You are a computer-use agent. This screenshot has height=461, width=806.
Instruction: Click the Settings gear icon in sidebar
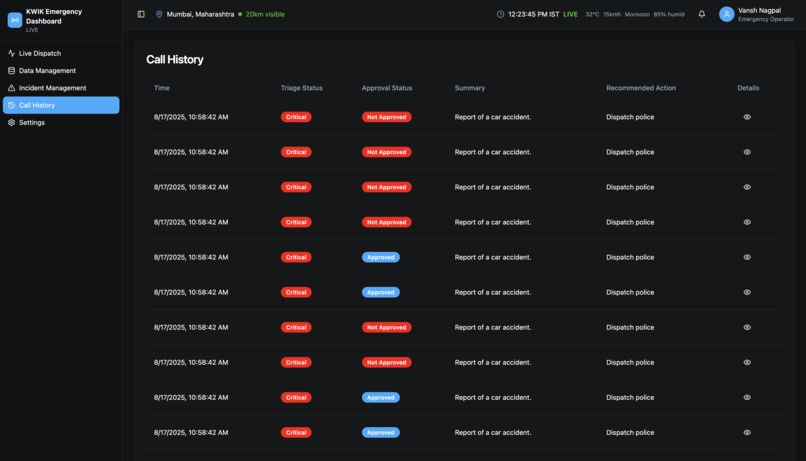click(11, 122)
